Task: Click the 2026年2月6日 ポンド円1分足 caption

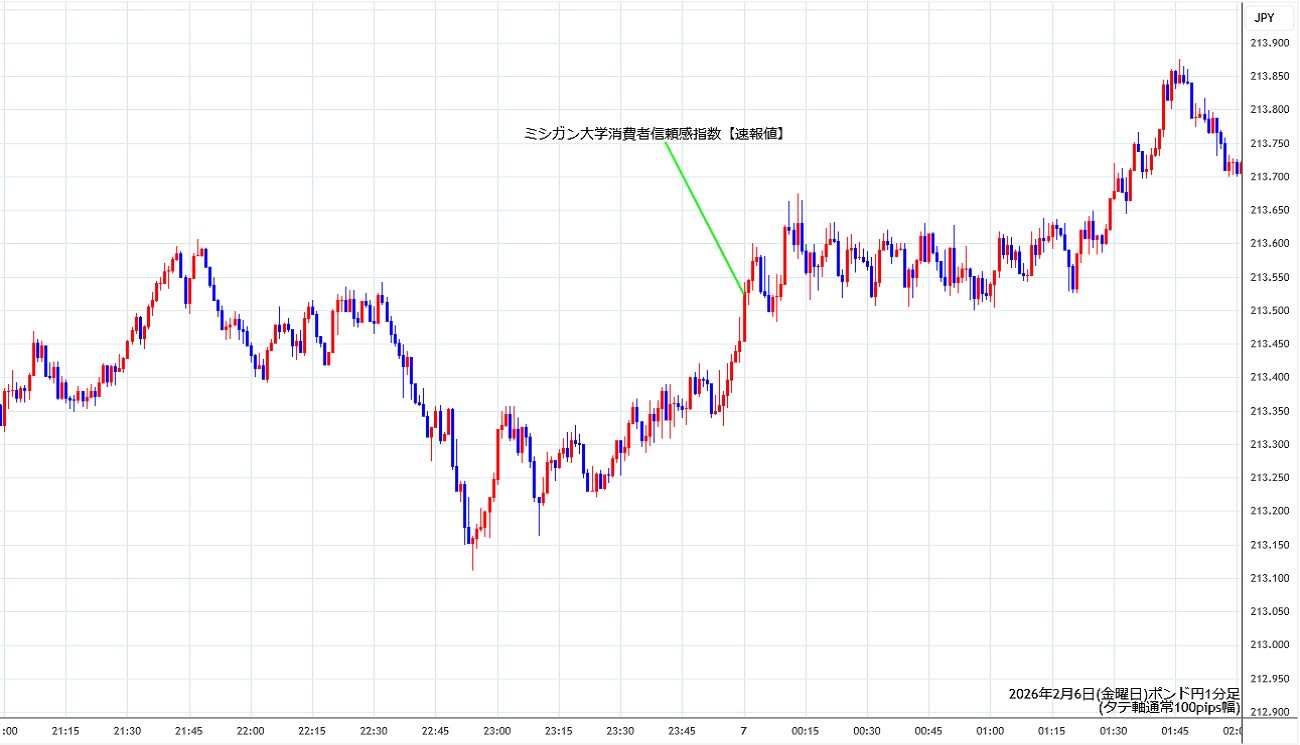Action: pos(1124,693)
